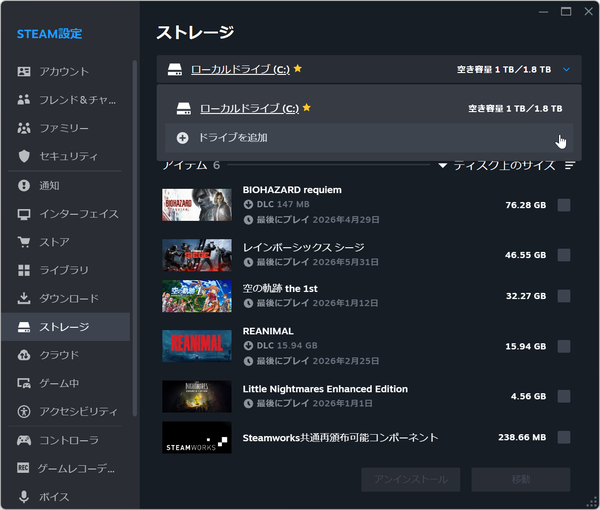The image size is (600, 510).
Task: Click the 移動 button
Action: click(x=521, y=479)
